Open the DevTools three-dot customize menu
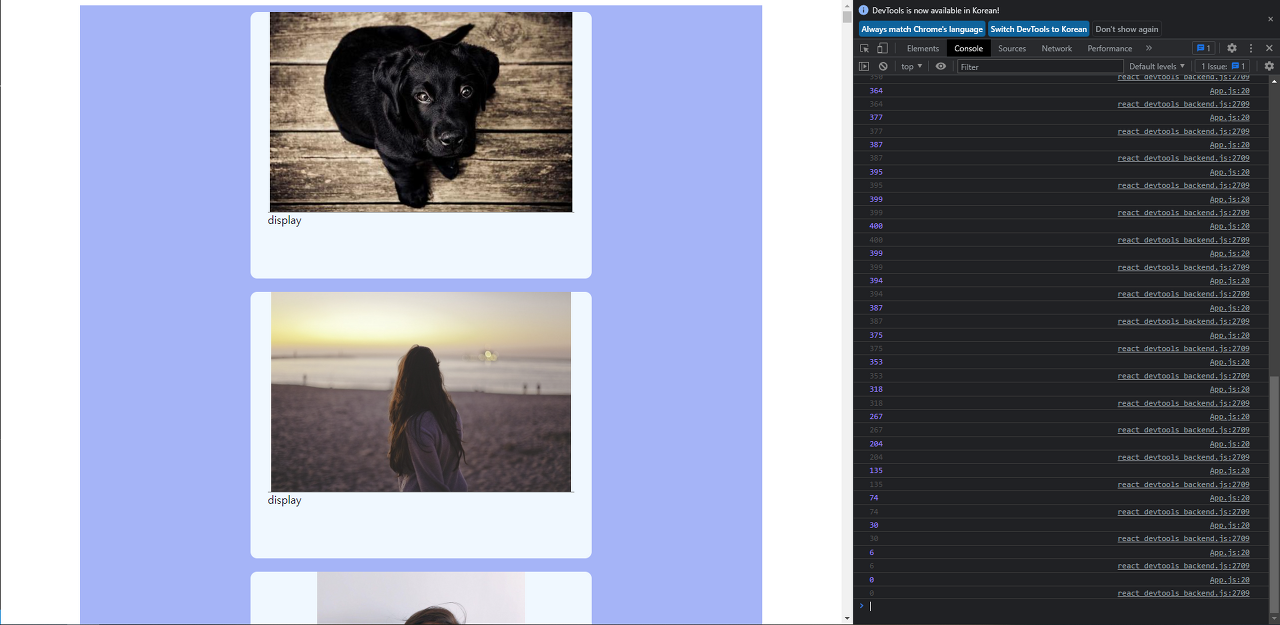The height and width of the screenshot is (625, 1280). click(1250, 48)
